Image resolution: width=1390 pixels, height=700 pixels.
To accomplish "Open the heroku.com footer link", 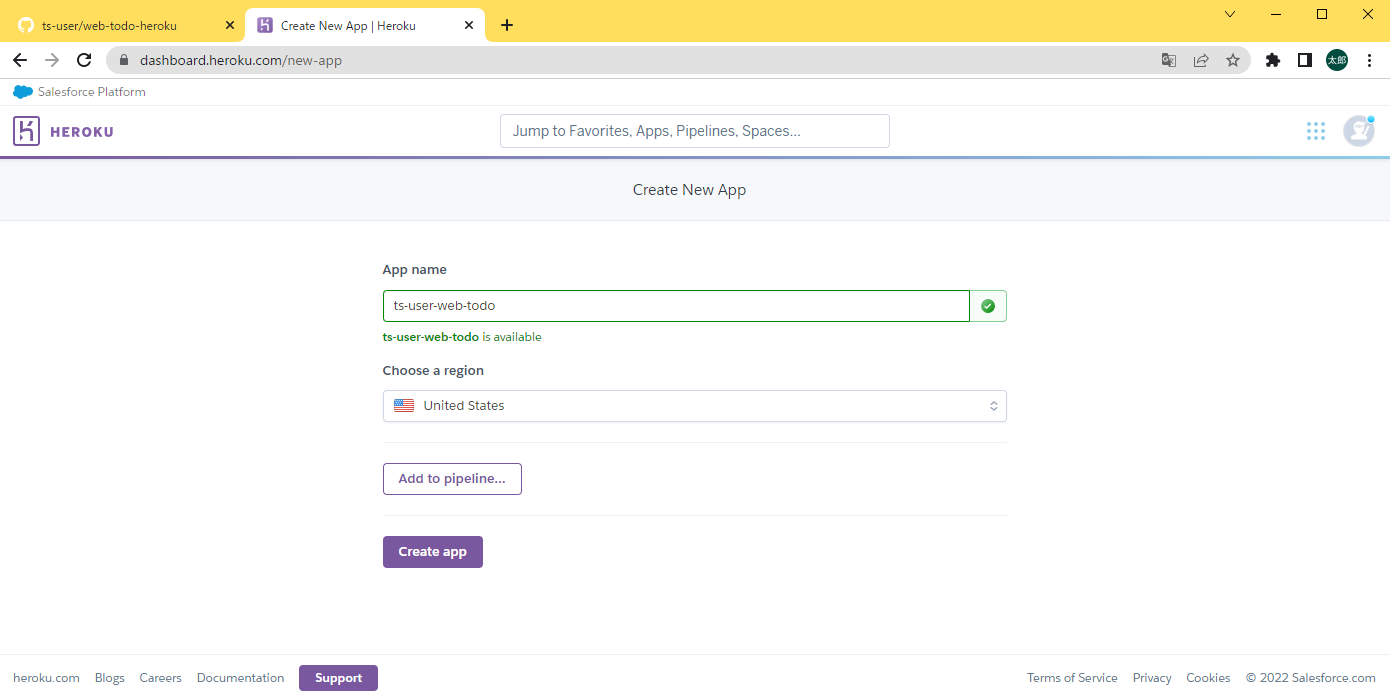I will click(x=46, y=678).
